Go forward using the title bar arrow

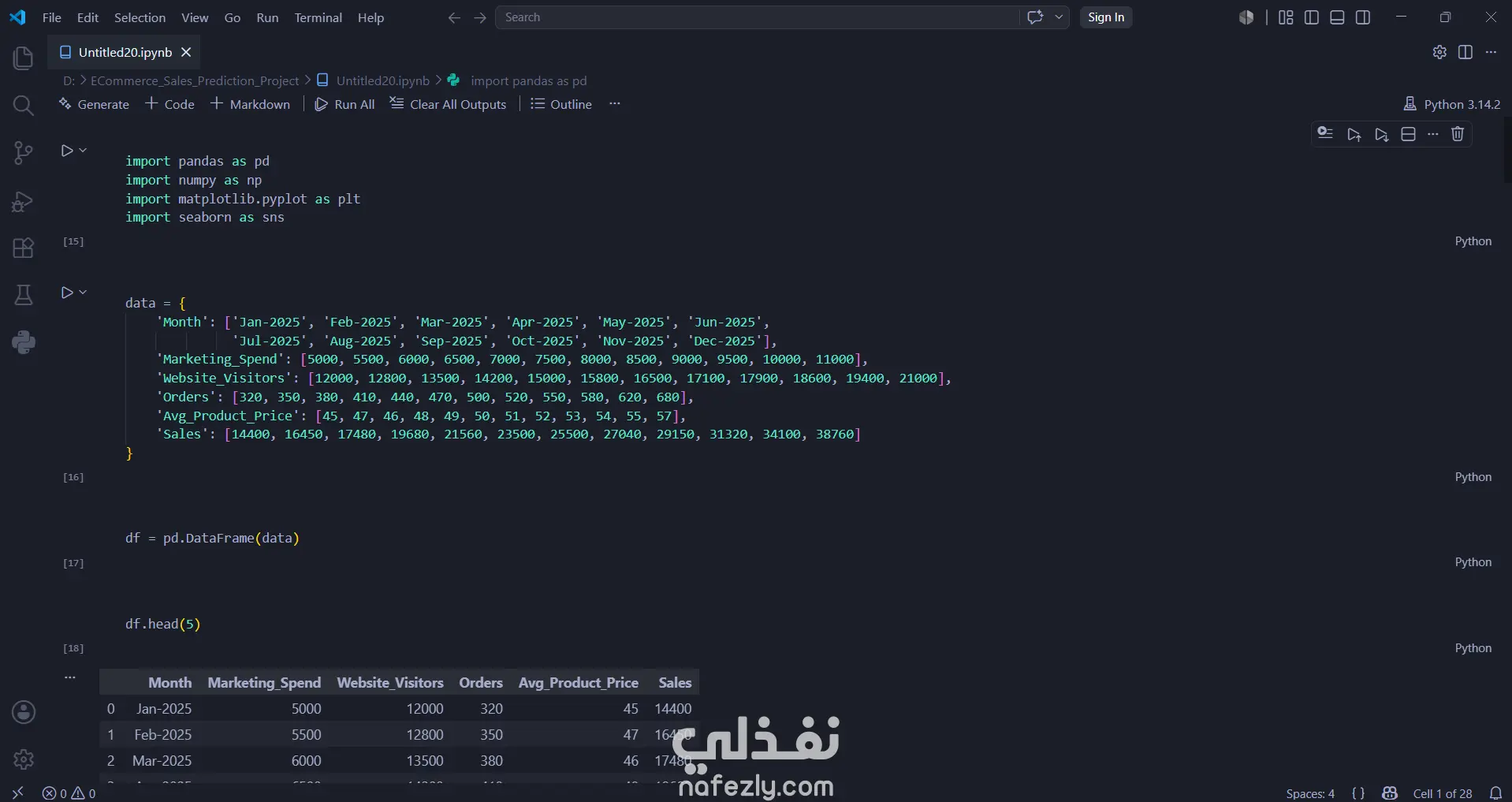click(x=480, y=17)
